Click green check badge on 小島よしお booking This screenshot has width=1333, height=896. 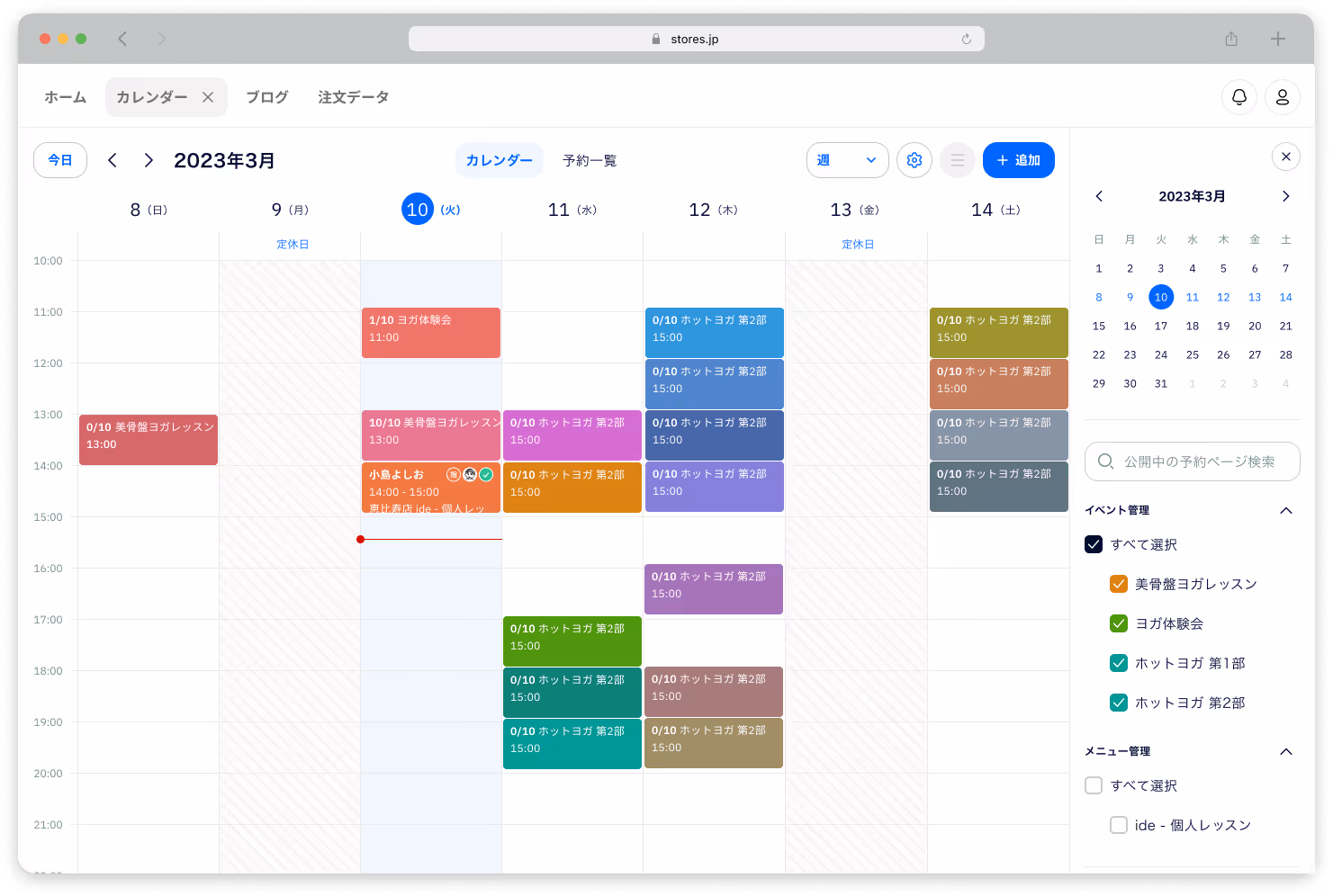(x=486, y=474)
